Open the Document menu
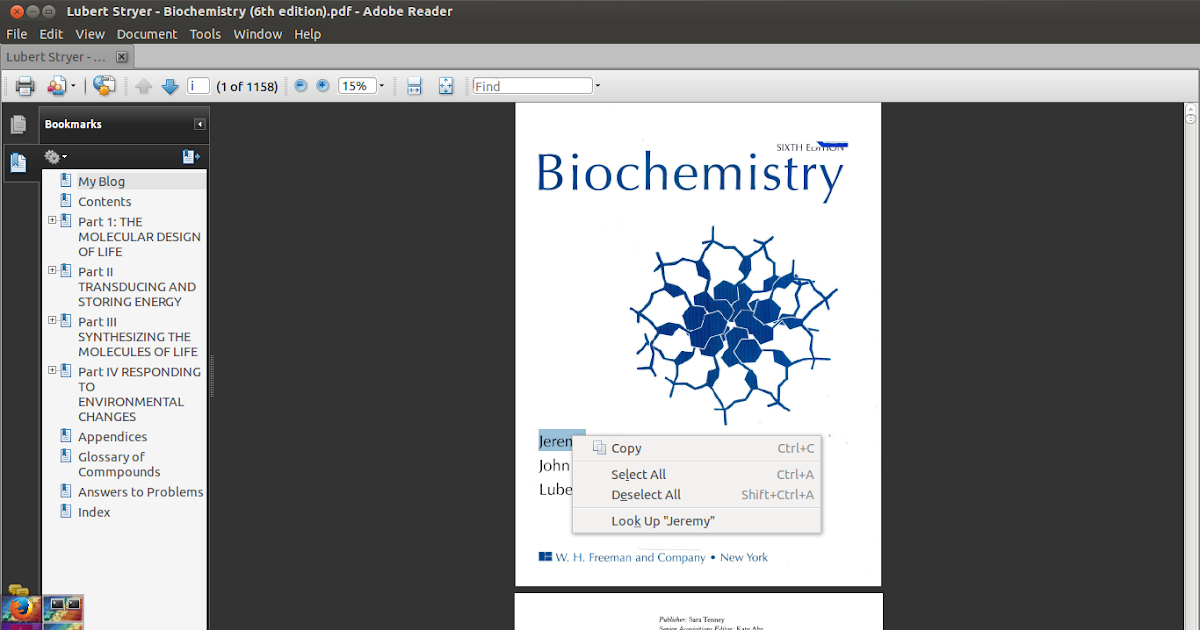This screenshot has width=1200, height=630. [x=147, y=34]
